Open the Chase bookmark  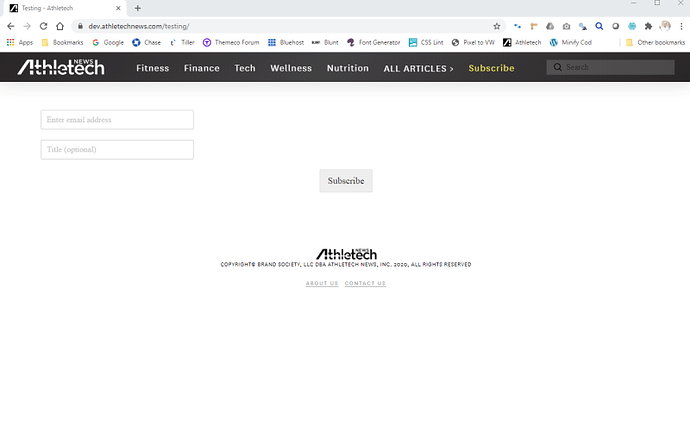(x=147, y=43)
